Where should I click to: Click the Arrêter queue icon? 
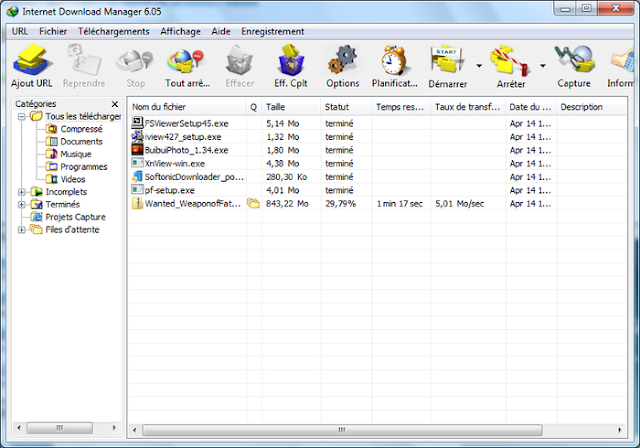tap(510, 61)
